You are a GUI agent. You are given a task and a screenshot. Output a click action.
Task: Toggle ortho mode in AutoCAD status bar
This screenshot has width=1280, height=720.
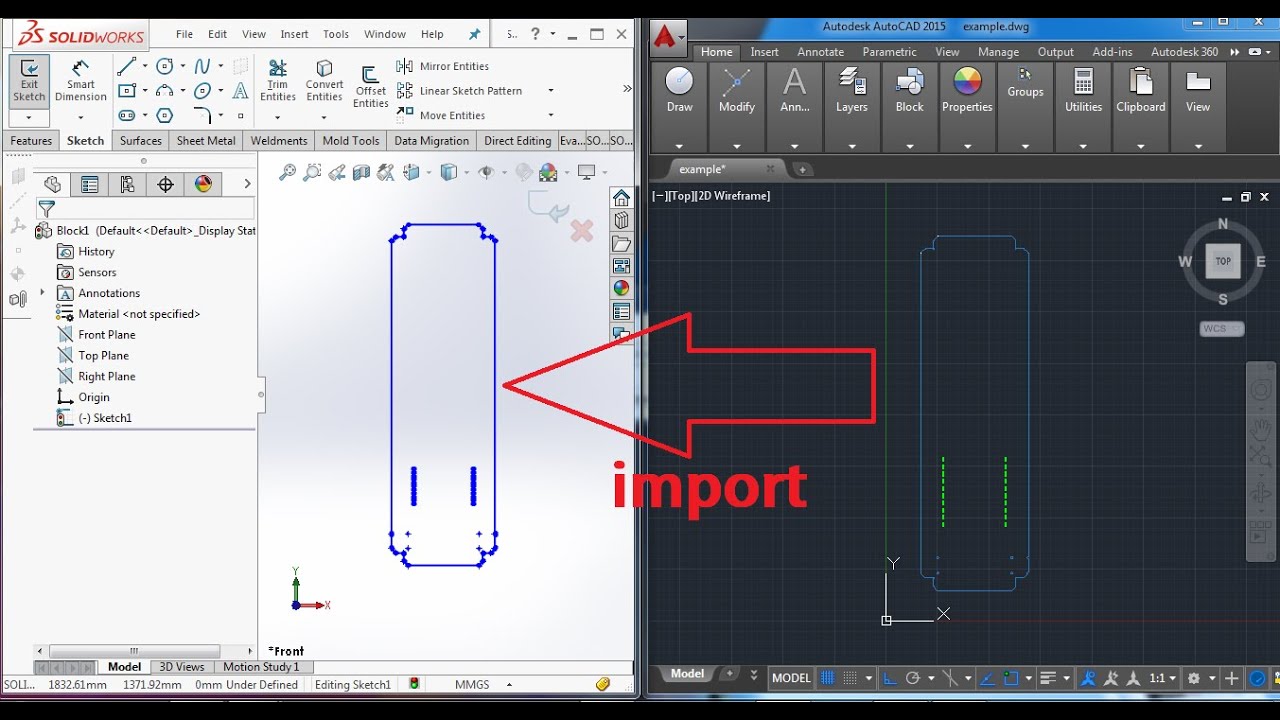[890, 678]
